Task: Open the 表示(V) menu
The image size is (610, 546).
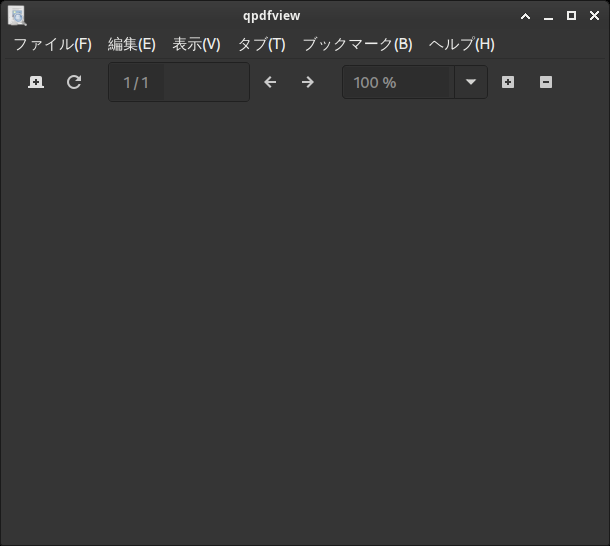Action: point(196,44)
